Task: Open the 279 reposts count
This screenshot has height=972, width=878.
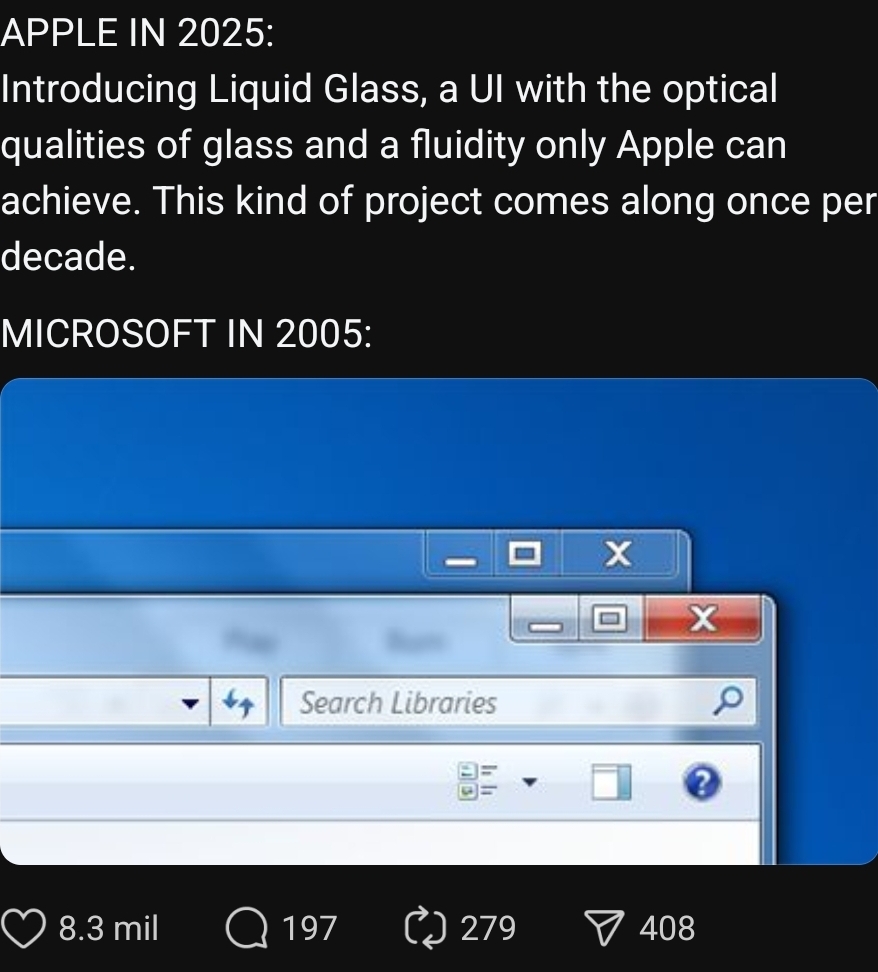Action: [488, 928]
